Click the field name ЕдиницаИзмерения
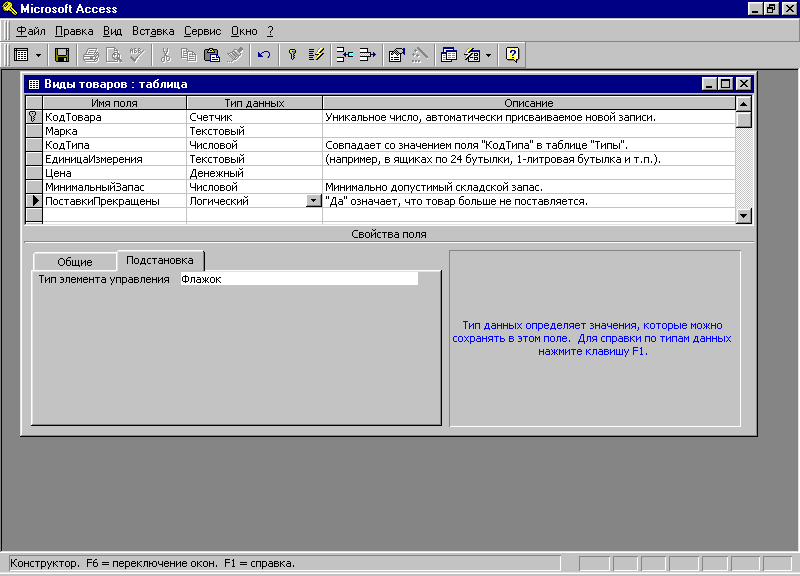The width and height of the screenshot is (800, 576). tap(115, 159)
